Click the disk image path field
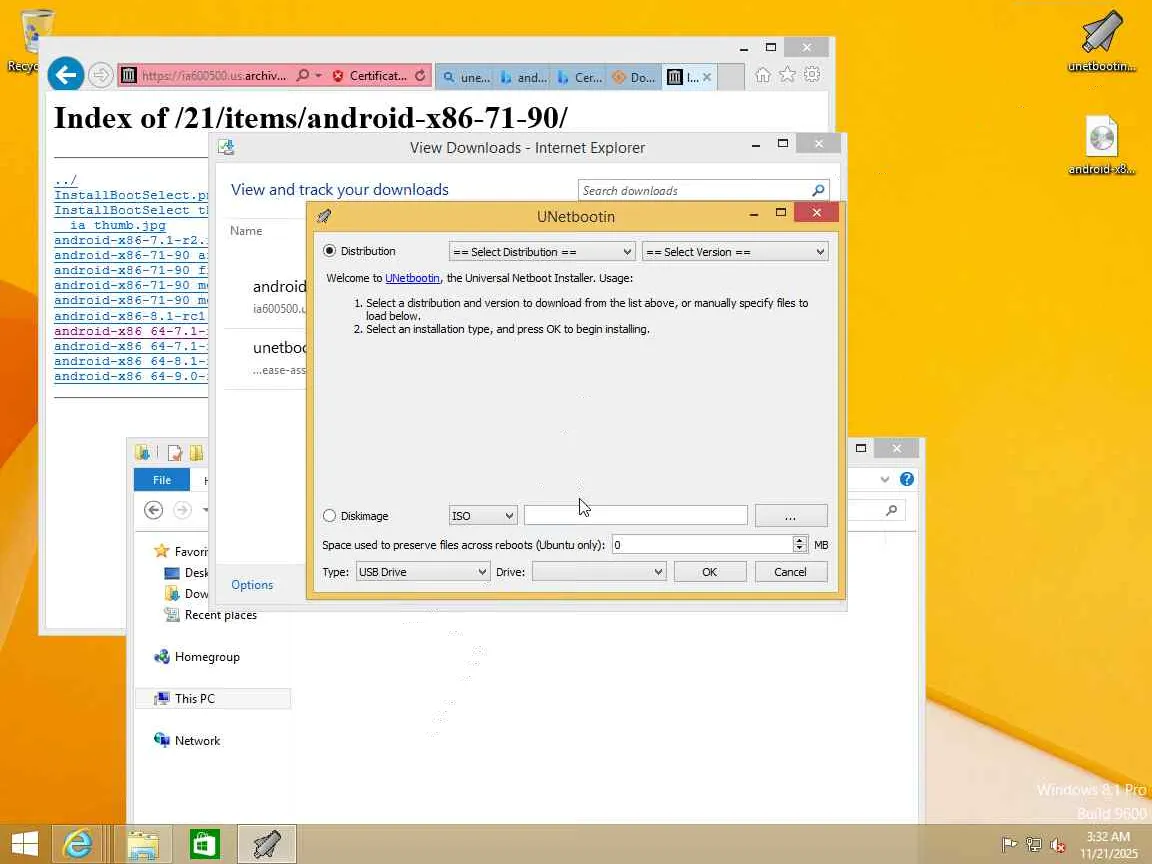This screenshot has height=864, width=1152. click(x=636, y=515)
